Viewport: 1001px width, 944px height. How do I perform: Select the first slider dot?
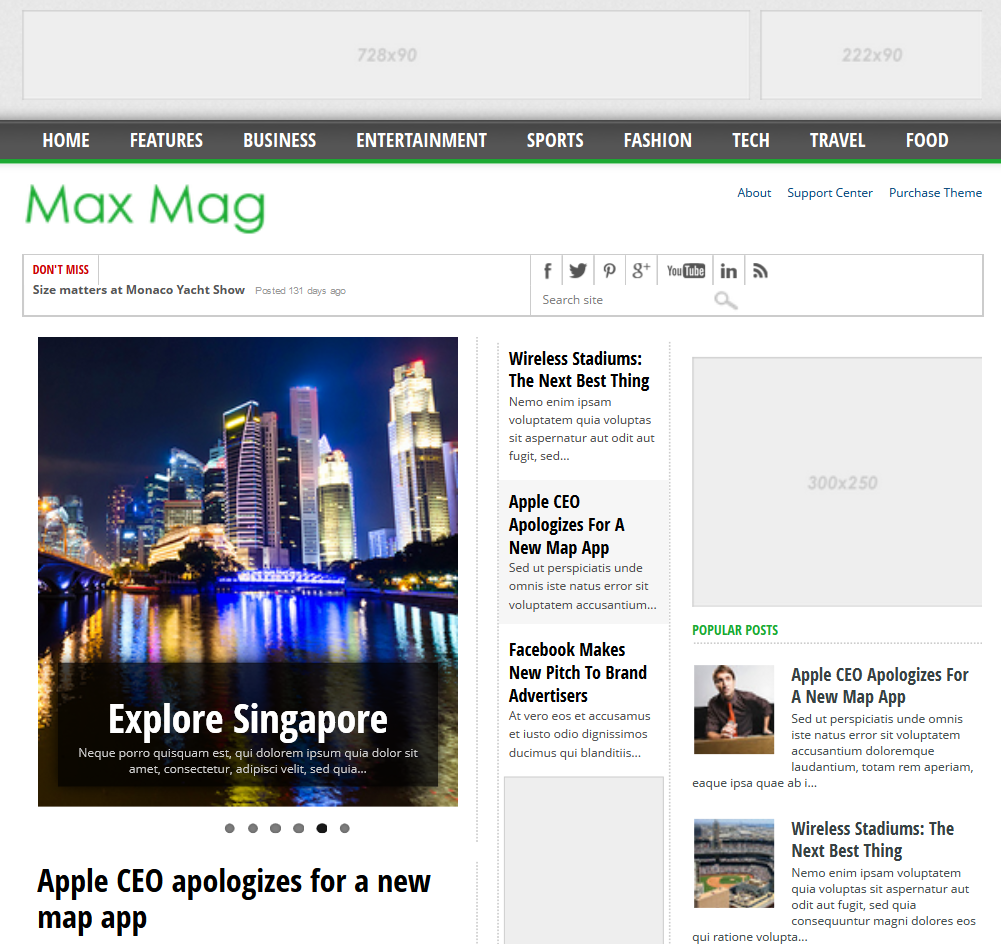point(230,828)
